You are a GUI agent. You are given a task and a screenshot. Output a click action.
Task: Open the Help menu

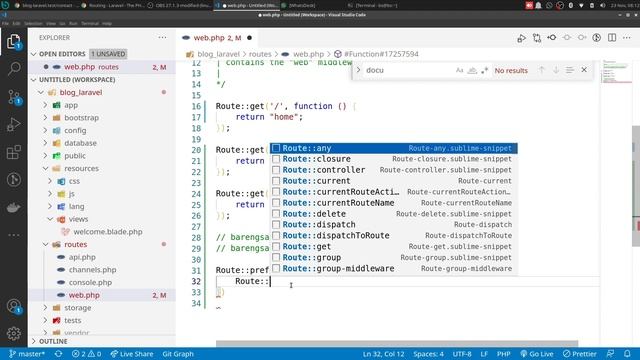(x=107, y=24)
